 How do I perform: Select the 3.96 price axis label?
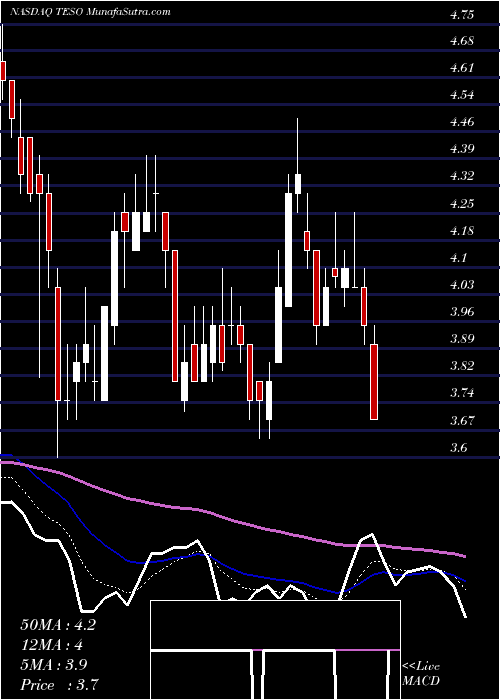click(x=462, y=312)
